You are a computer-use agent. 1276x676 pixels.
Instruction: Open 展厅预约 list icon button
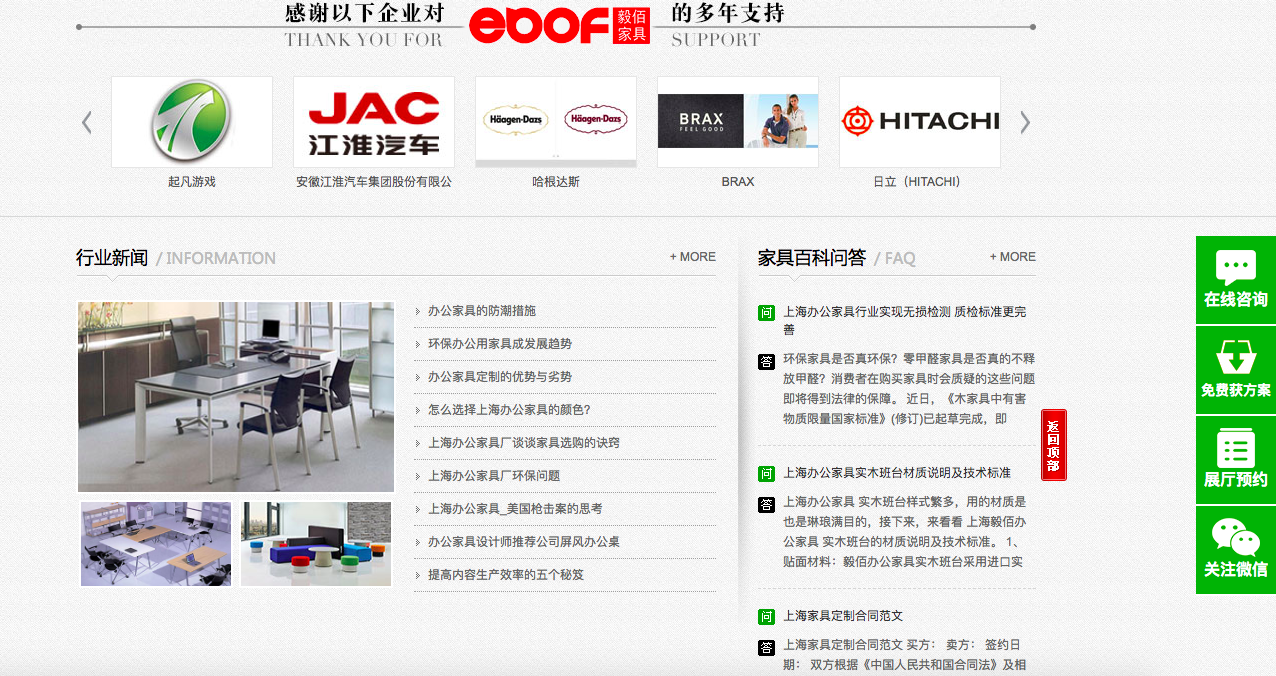1236,460
